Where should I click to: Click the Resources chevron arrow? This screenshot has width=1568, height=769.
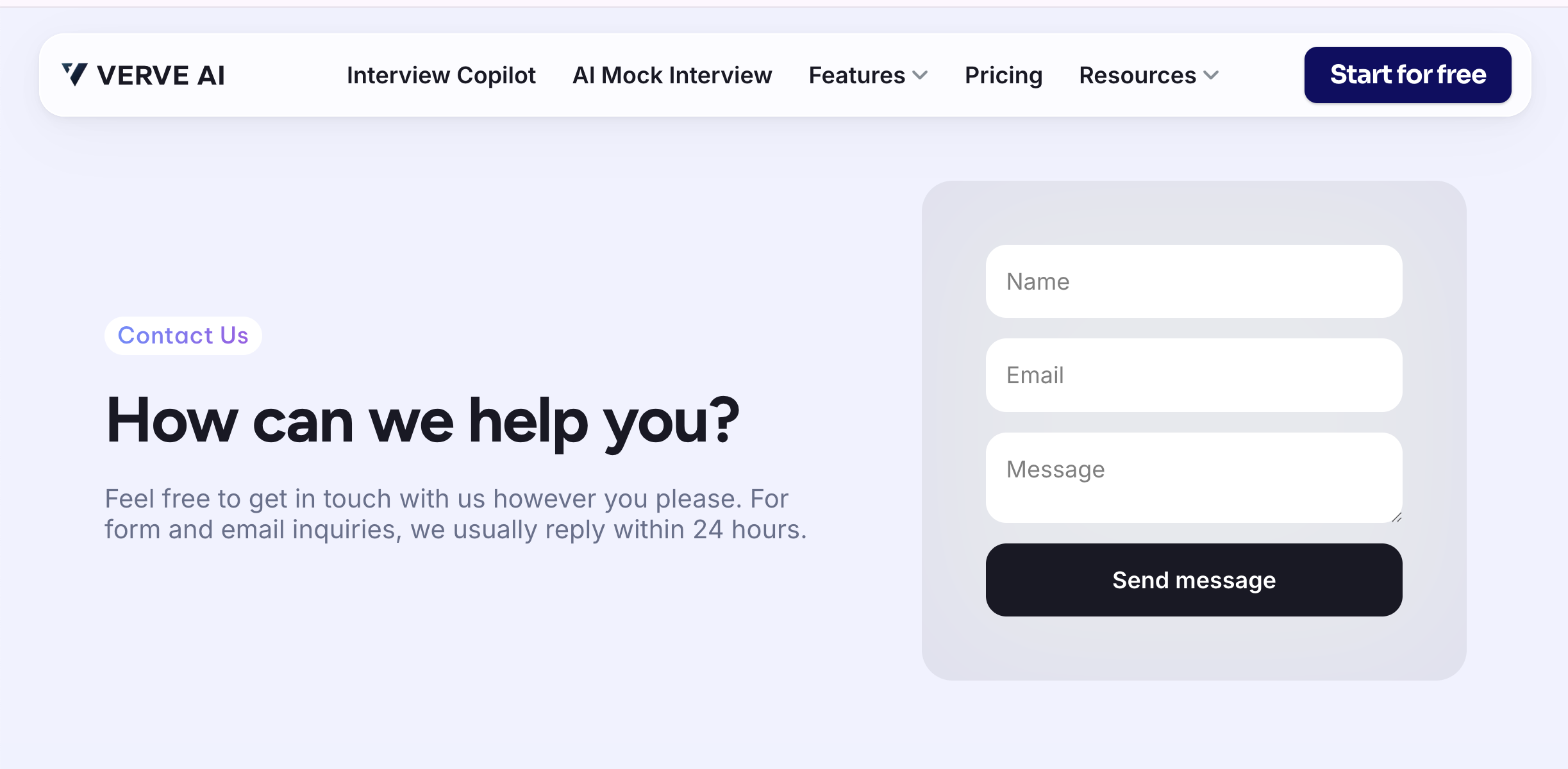click(1212, 76)
